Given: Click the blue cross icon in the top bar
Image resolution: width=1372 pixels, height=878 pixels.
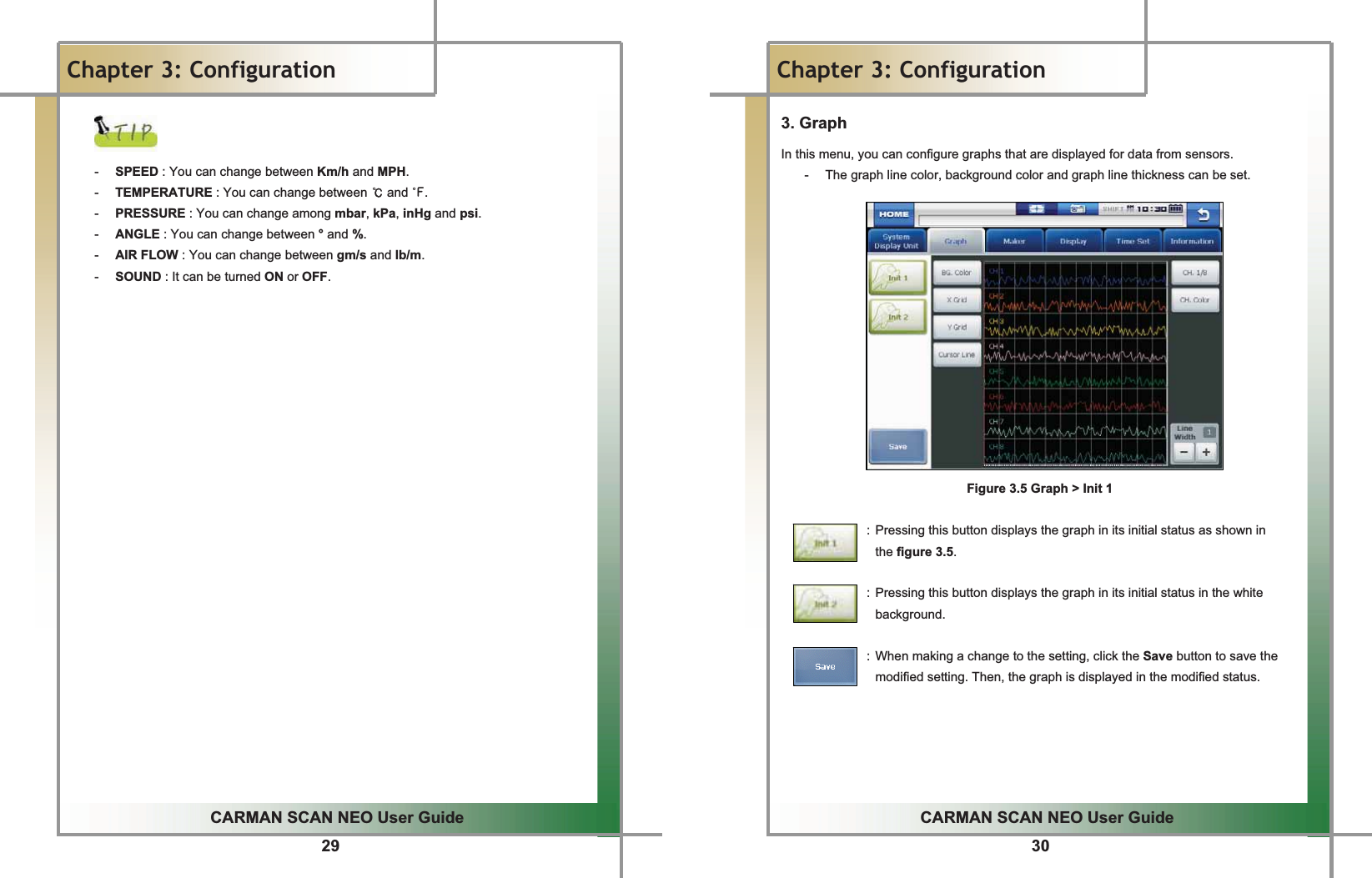Looking at the screenshot, I should (x=1038, y=208).
